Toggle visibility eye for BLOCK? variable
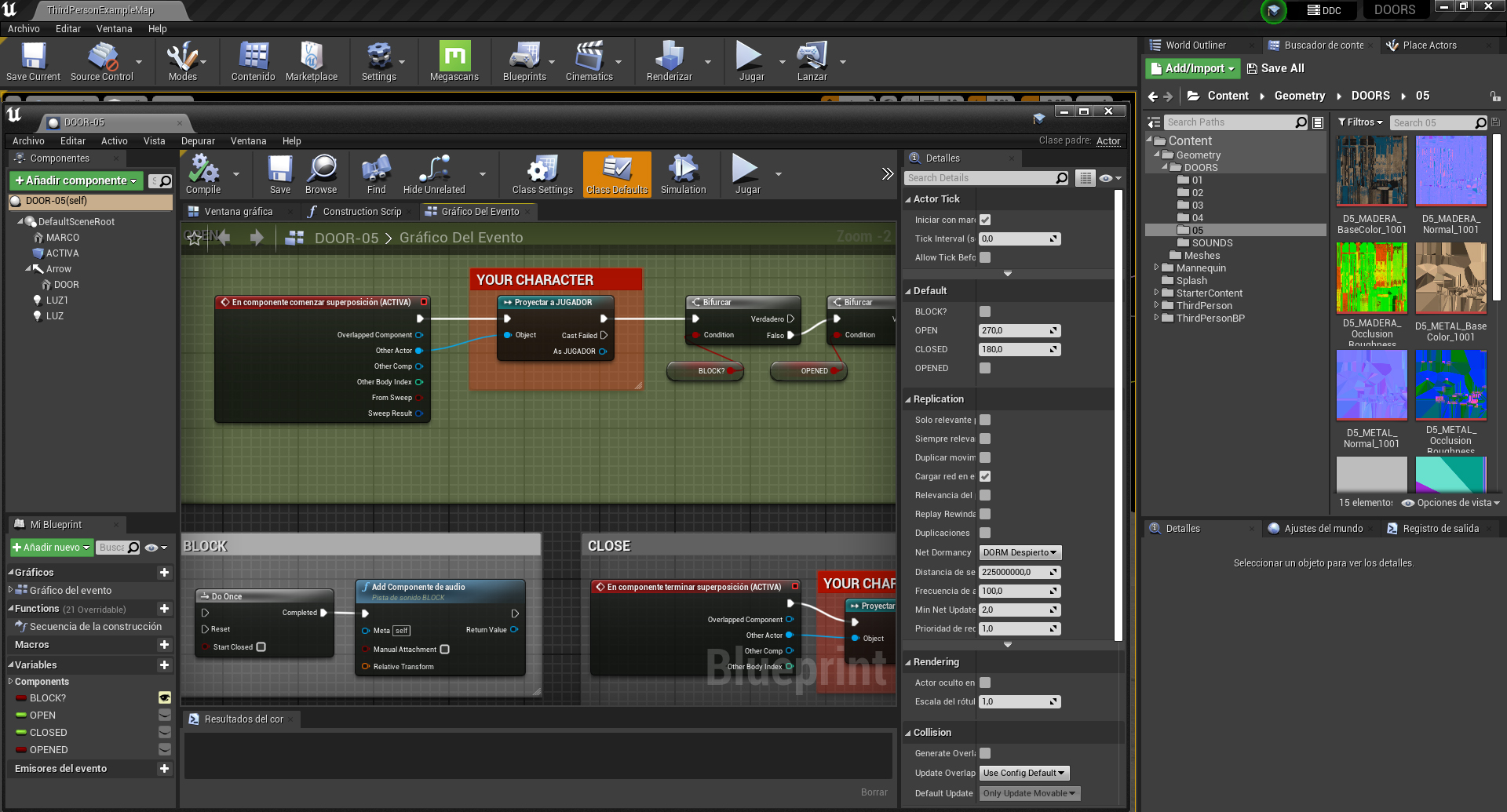Viewport: 1507px width, 812px height. tap(165, 697)
